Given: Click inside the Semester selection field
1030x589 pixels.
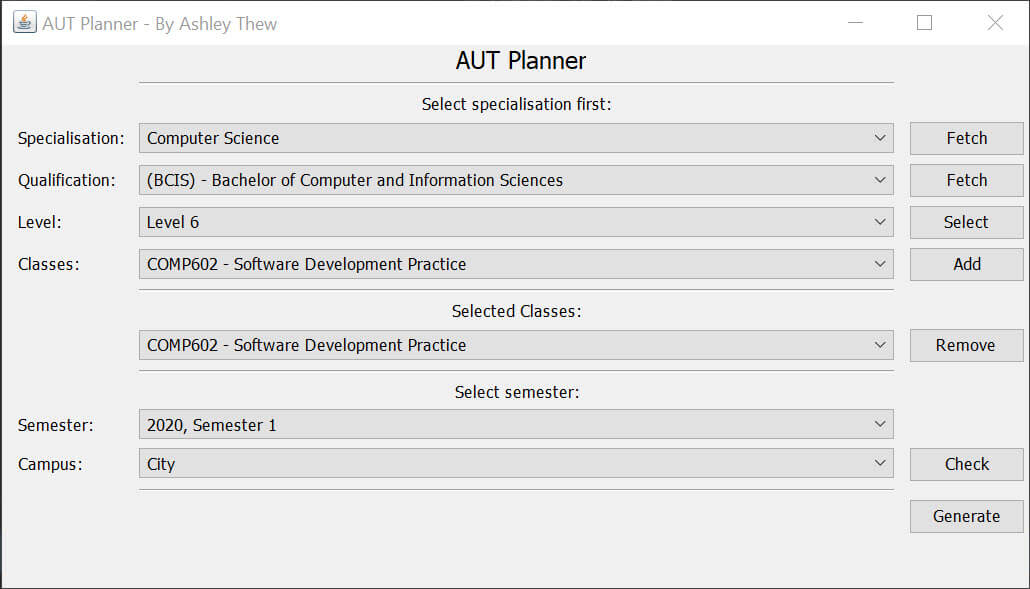Looking at the screenshot, I should pos(400,424).
